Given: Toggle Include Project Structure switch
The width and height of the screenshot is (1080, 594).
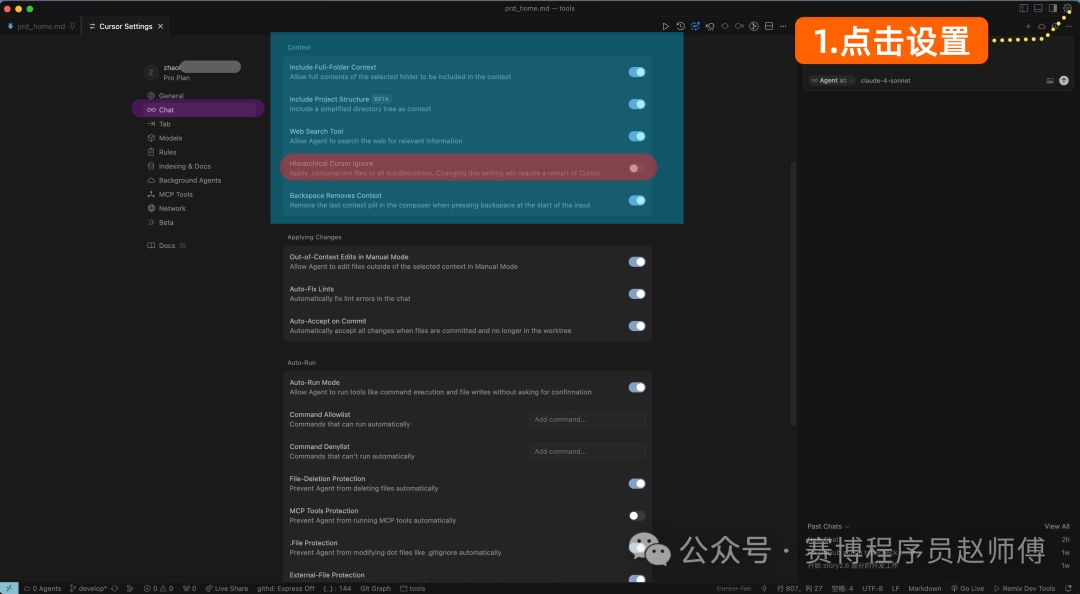Looking at the screenshot, I should [636, 104].
